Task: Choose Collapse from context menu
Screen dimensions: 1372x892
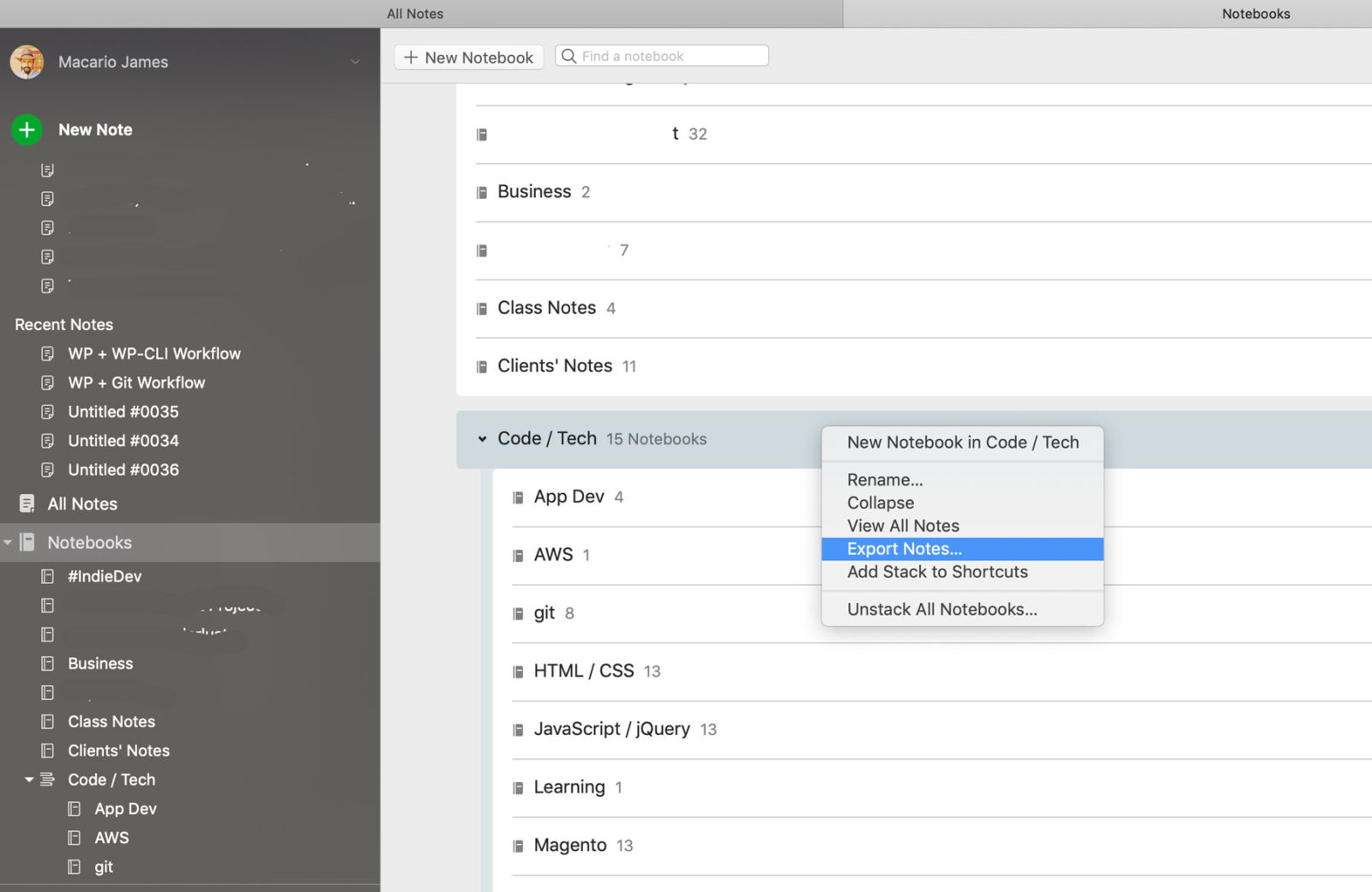Action: pos(962,503)
